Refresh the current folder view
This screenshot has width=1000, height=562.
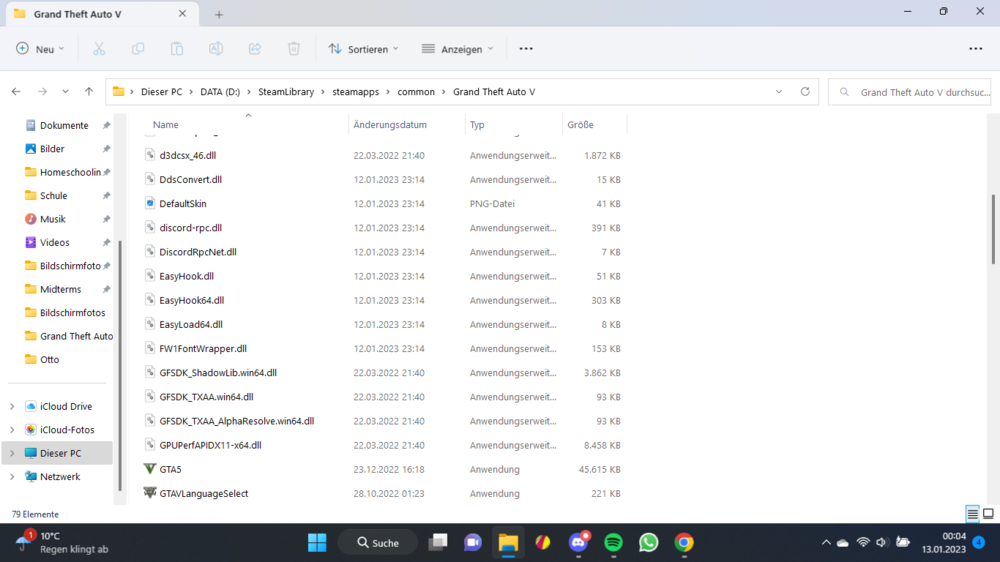pos(805,92)
